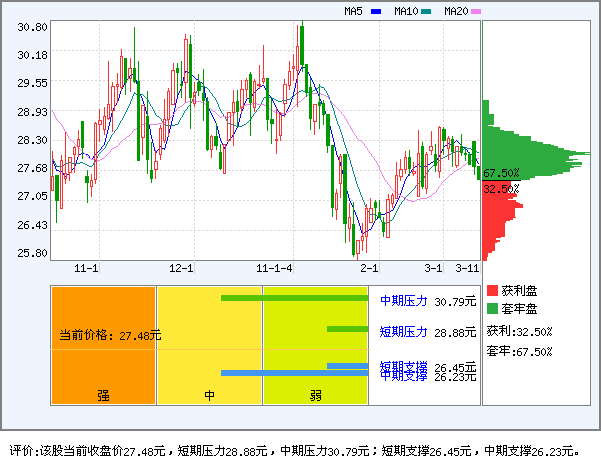Click the 30.80 price on the y-axis
601x456 pixels.
32,27
